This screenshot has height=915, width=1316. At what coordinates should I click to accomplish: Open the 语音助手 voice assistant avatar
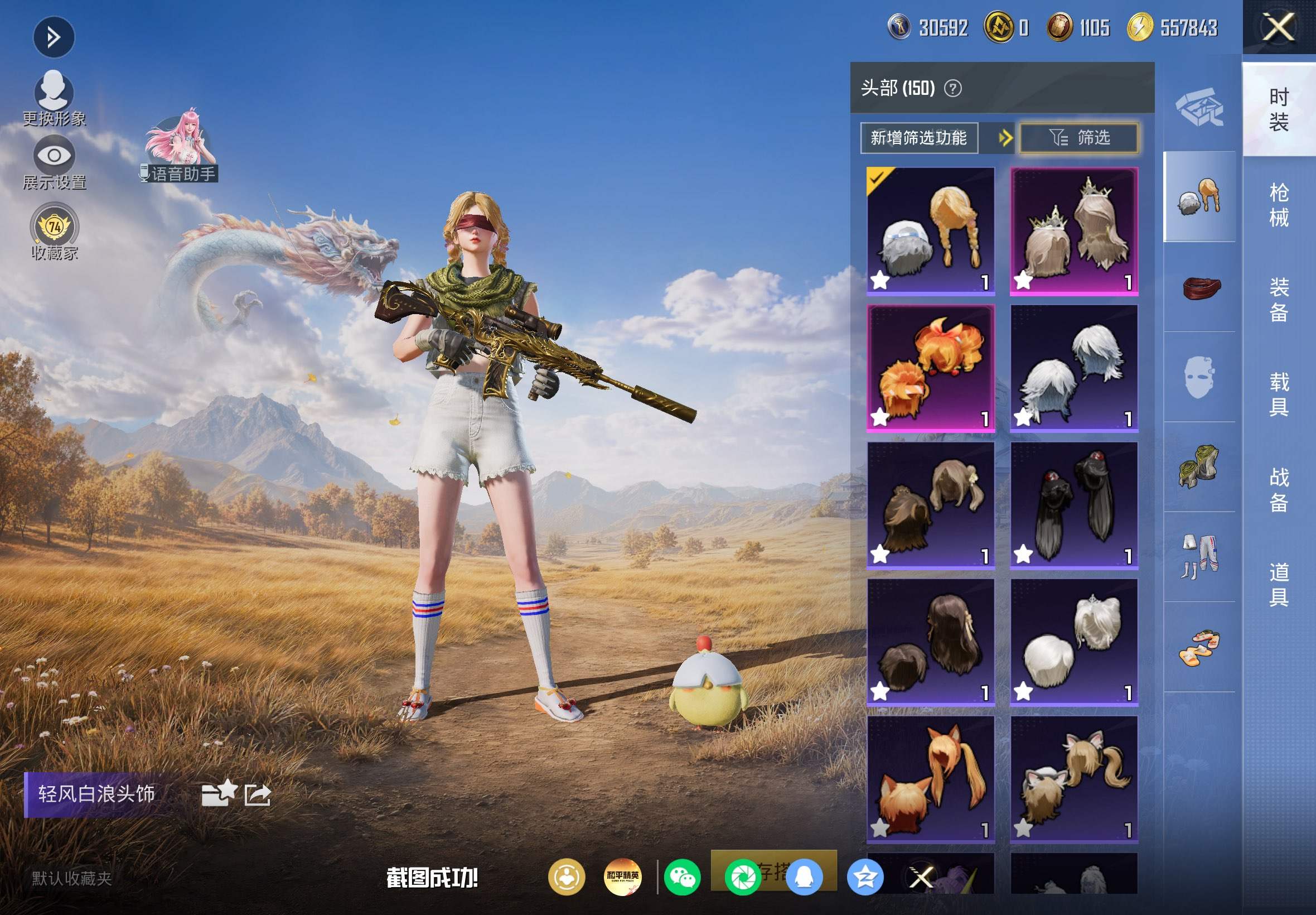pyautogui.click(x=180, y=145)
